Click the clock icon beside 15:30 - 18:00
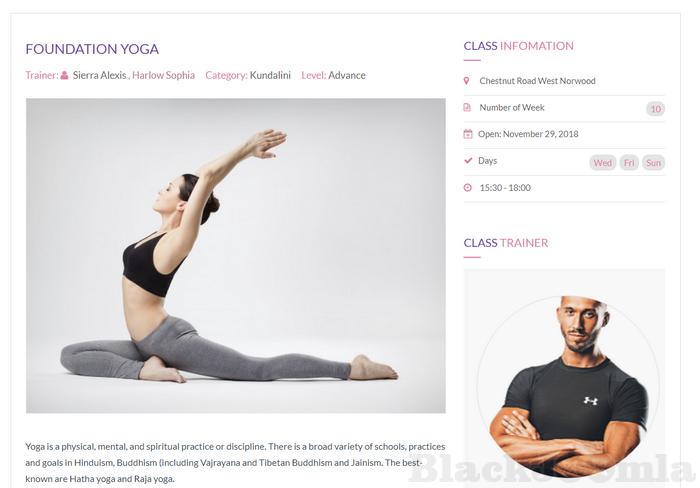700x488 pixels. pos(467,188)
